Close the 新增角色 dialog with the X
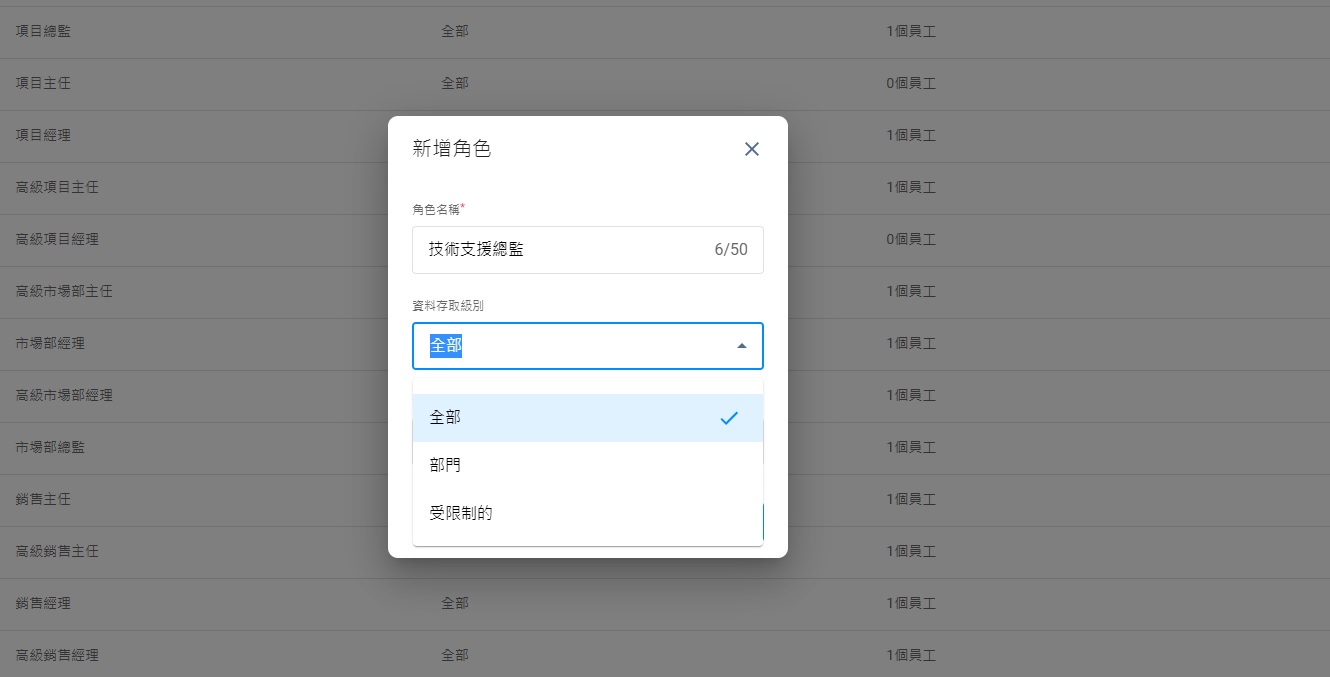 [x=752, y=149]
